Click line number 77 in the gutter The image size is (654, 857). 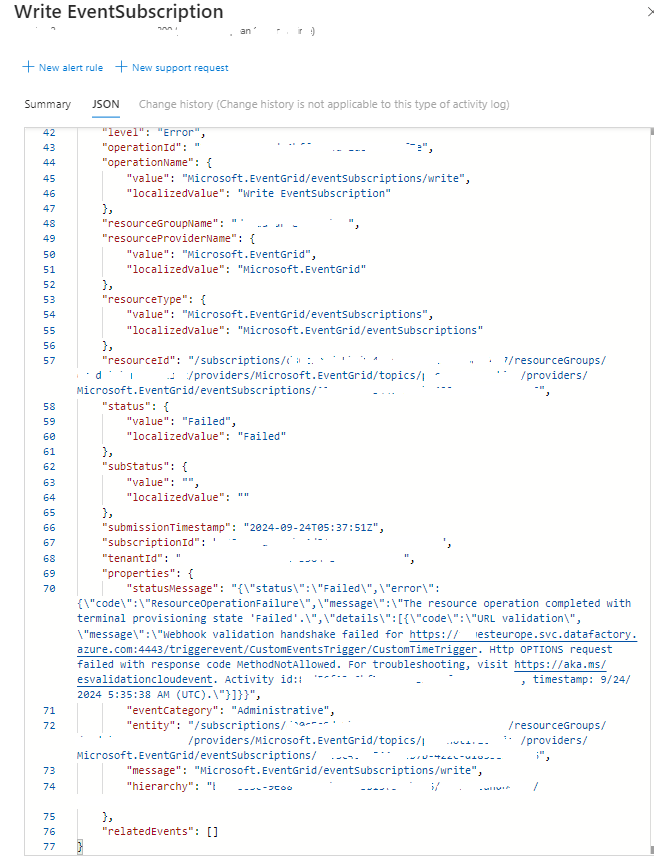[49, 846]
